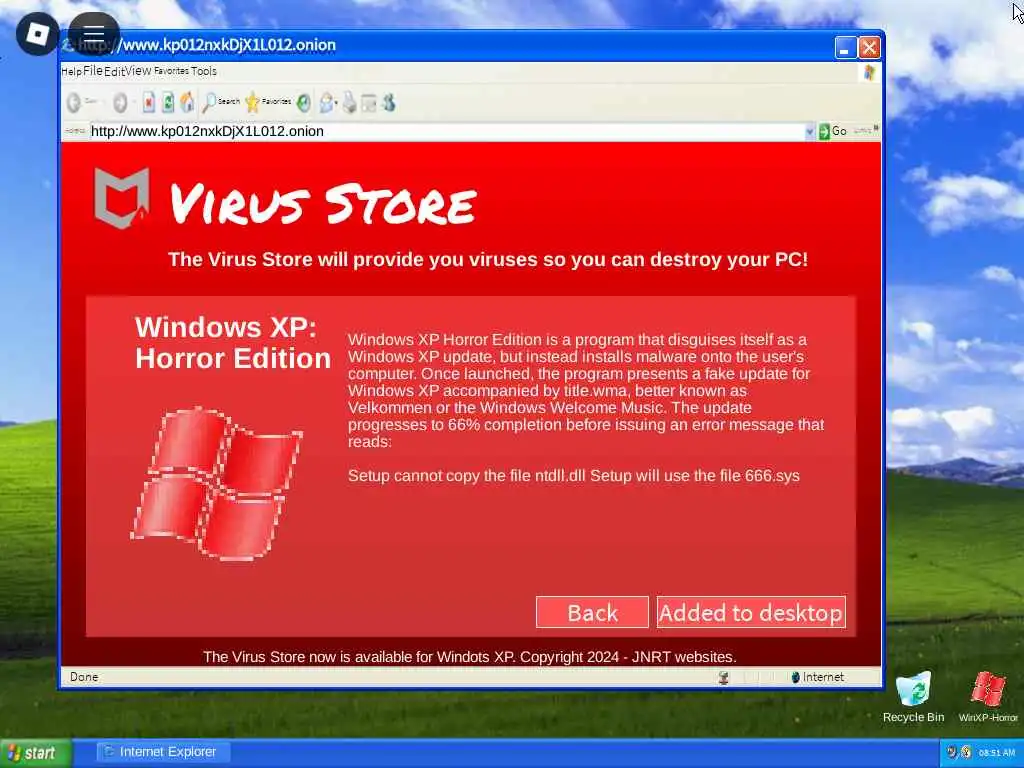Open the File menu
The height and width of the screenshot is (768, 1024).
pos(93,71)
